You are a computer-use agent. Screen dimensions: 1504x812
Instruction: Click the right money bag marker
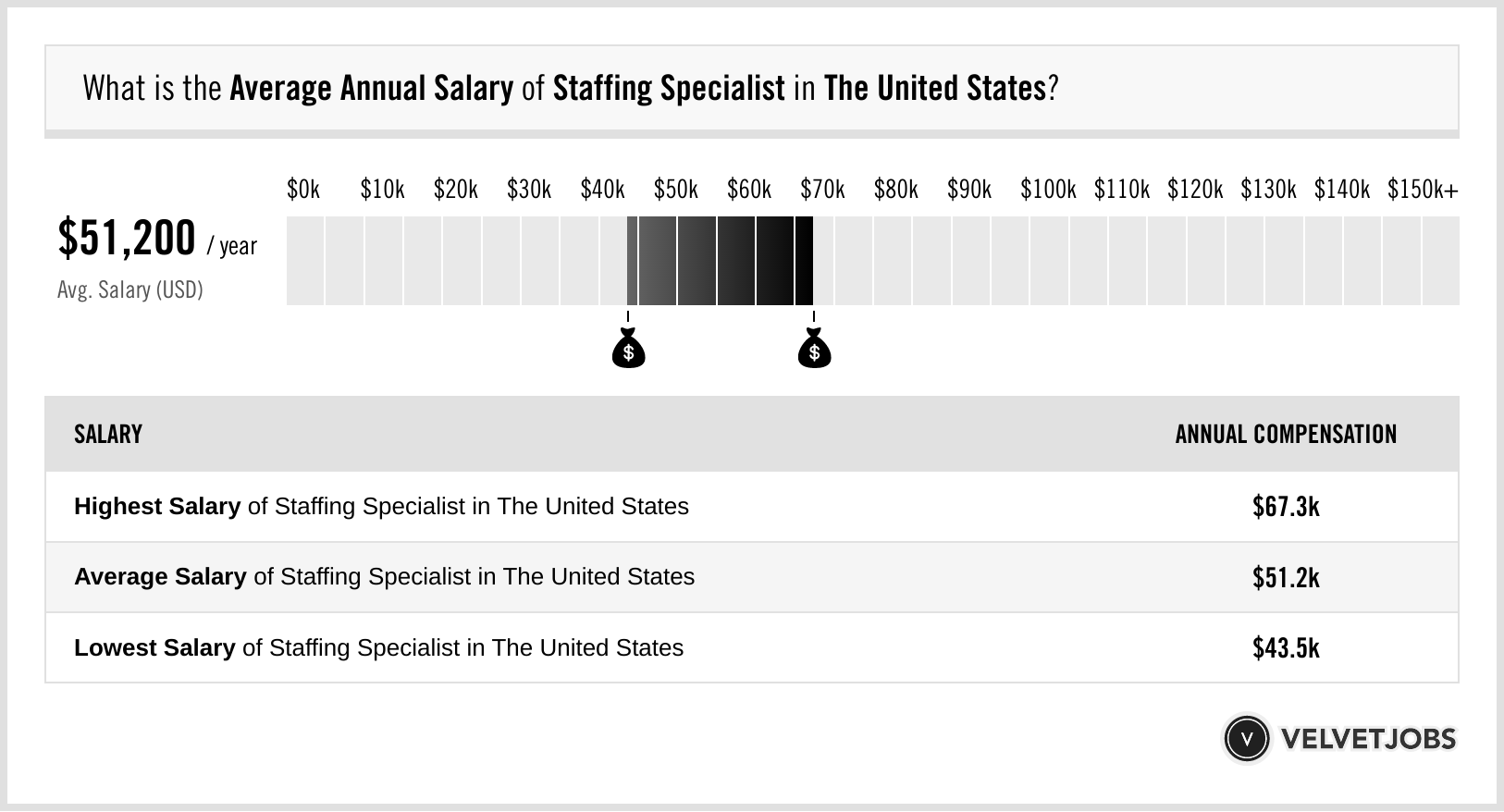[814, 350]
